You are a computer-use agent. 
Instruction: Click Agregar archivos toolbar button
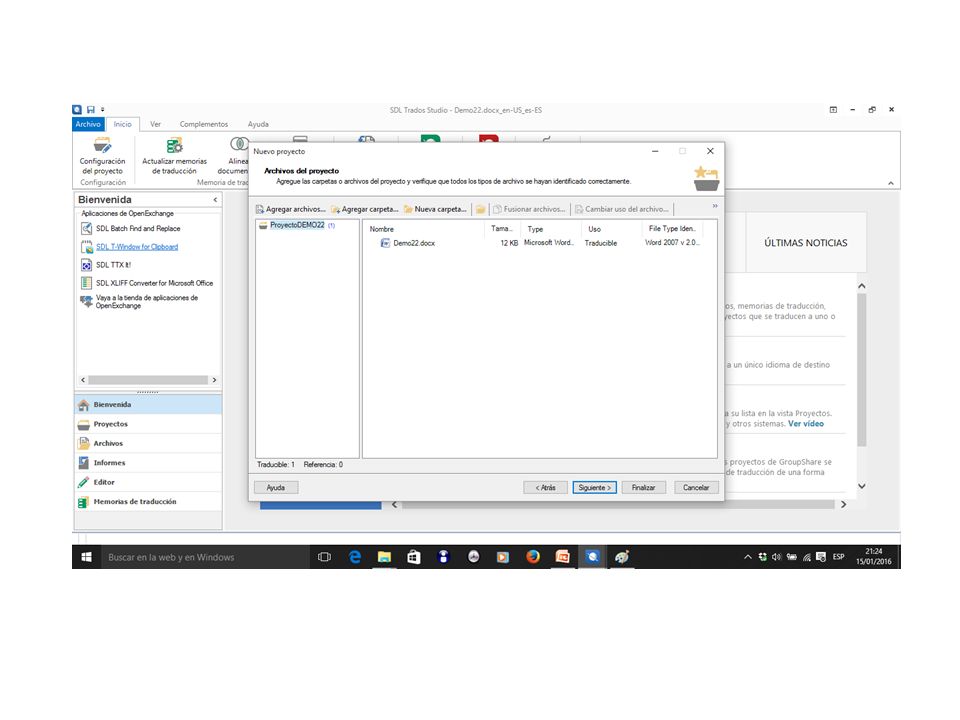(x=290, y=209)
